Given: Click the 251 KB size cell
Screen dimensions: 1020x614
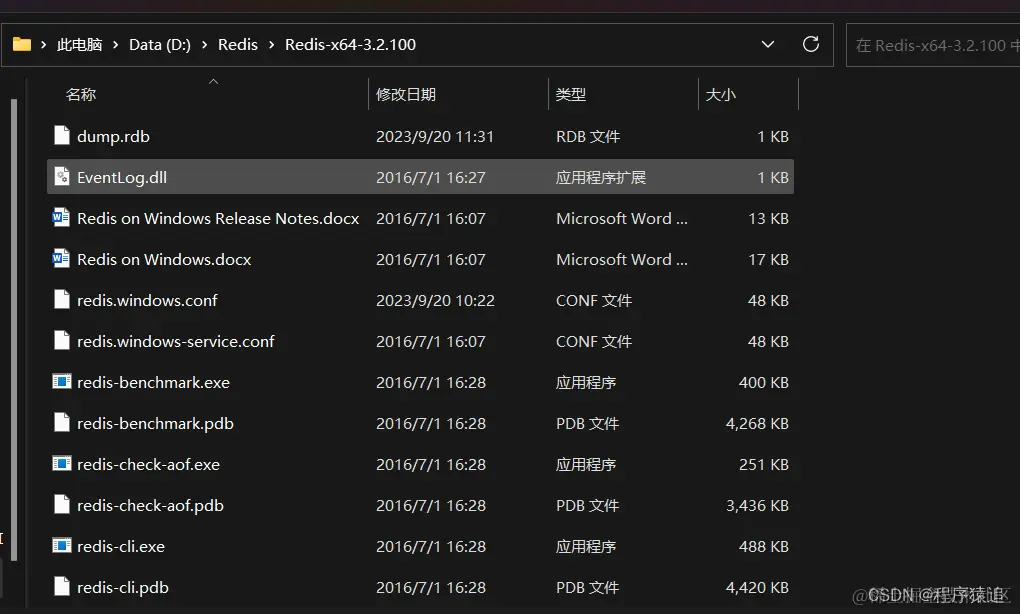Looking at the screenshot, I should pos(764,464).
